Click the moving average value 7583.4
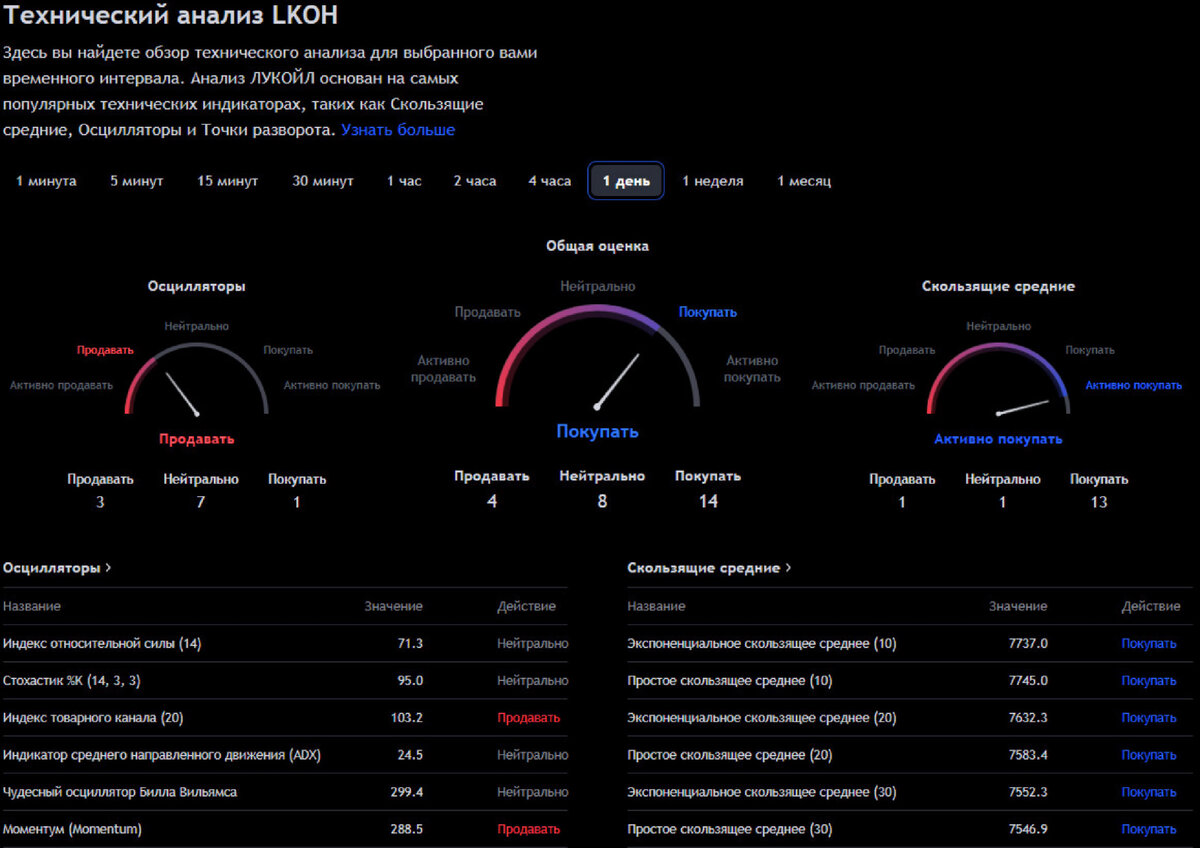 [x=1028, y=754]
